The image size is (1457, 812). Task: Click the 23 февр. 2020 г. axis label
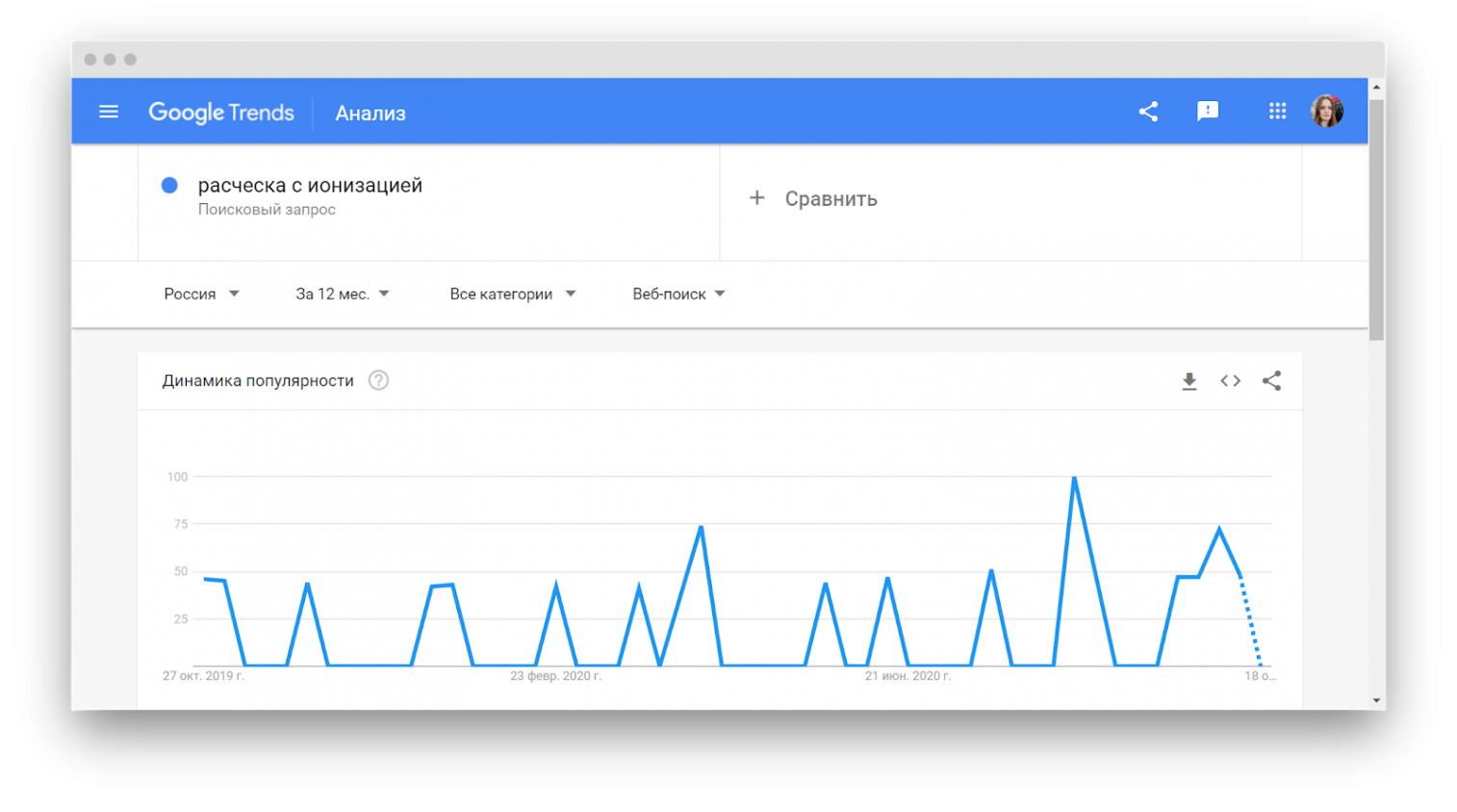tap(555, 676)
